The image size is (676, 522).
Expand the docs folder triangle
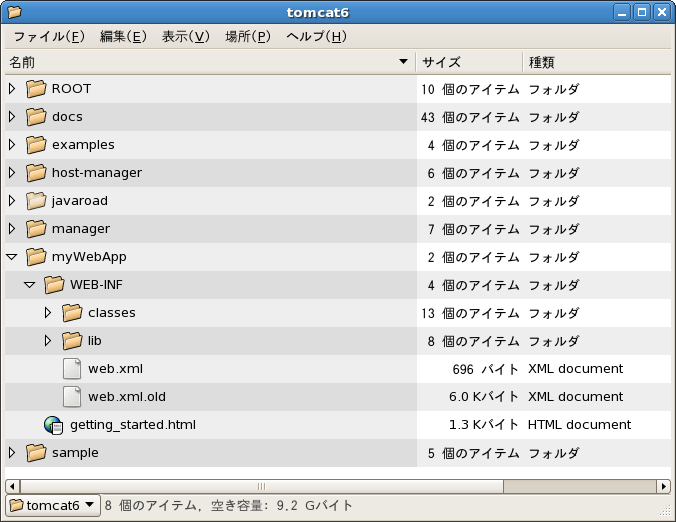pyautogui.click(x=12, y=116)
